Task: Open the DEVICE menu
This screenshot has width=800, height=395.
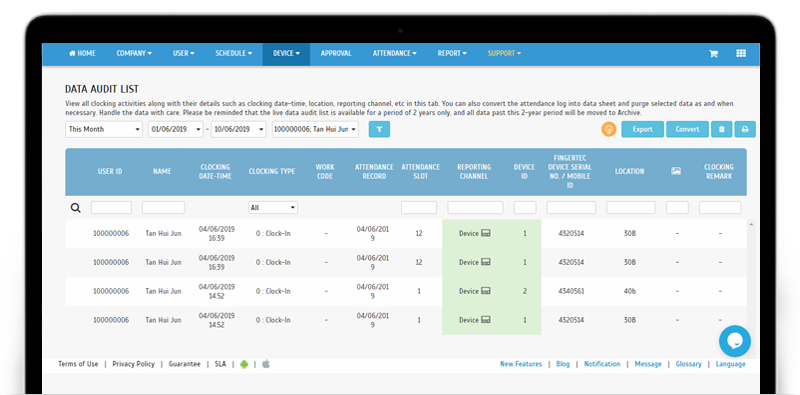Action: pos(286,54)
